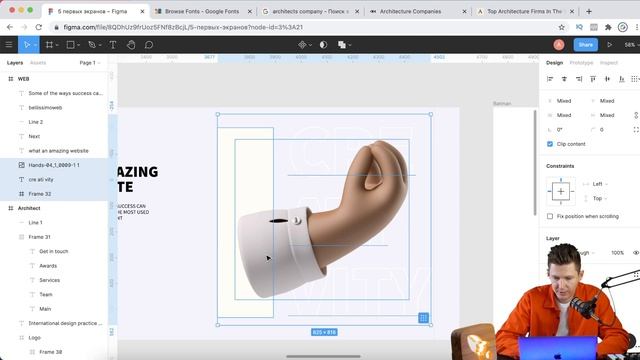Open the Figma main menu

pyautogui.click(x=9, y=44)
